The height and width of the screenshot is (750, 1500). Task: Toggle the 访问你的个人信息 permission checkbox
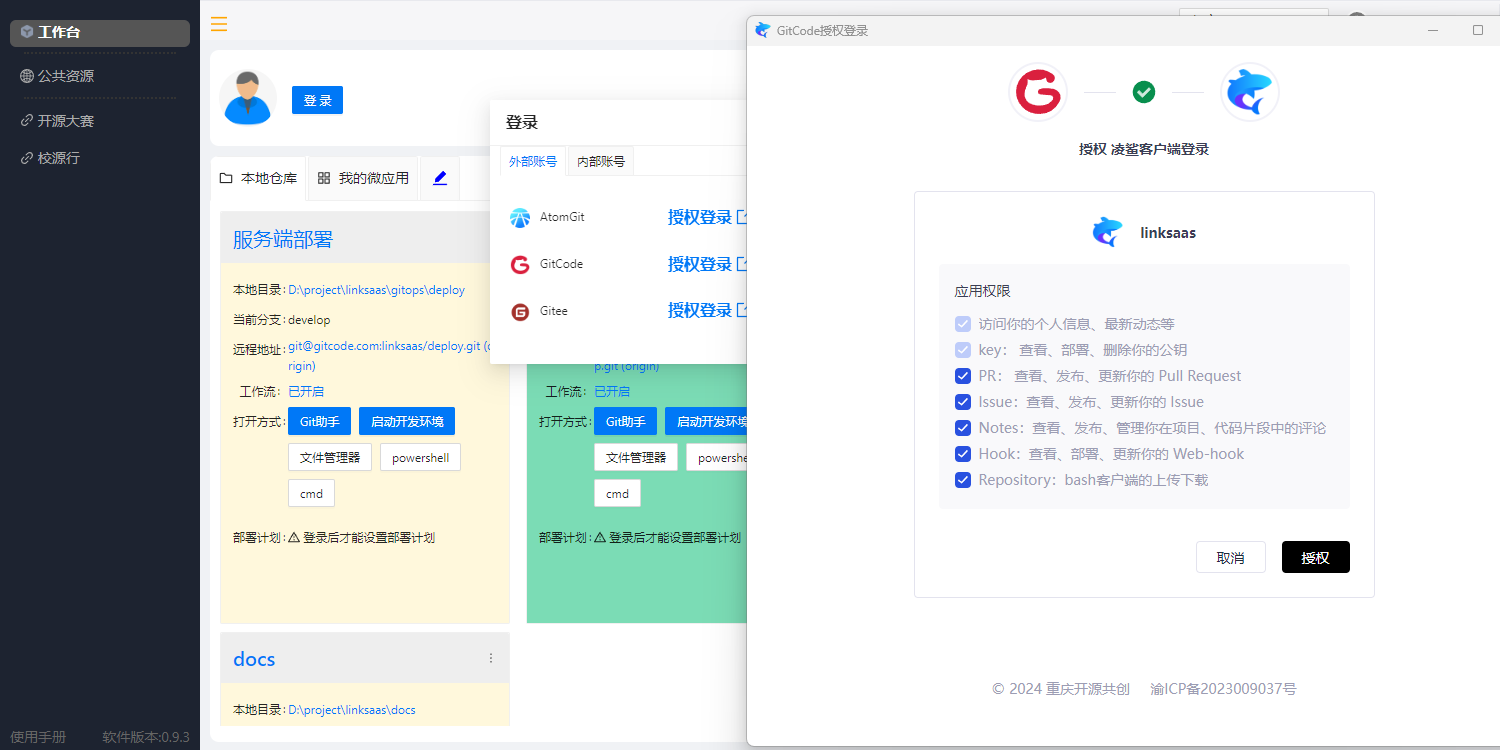coord(963,324)
